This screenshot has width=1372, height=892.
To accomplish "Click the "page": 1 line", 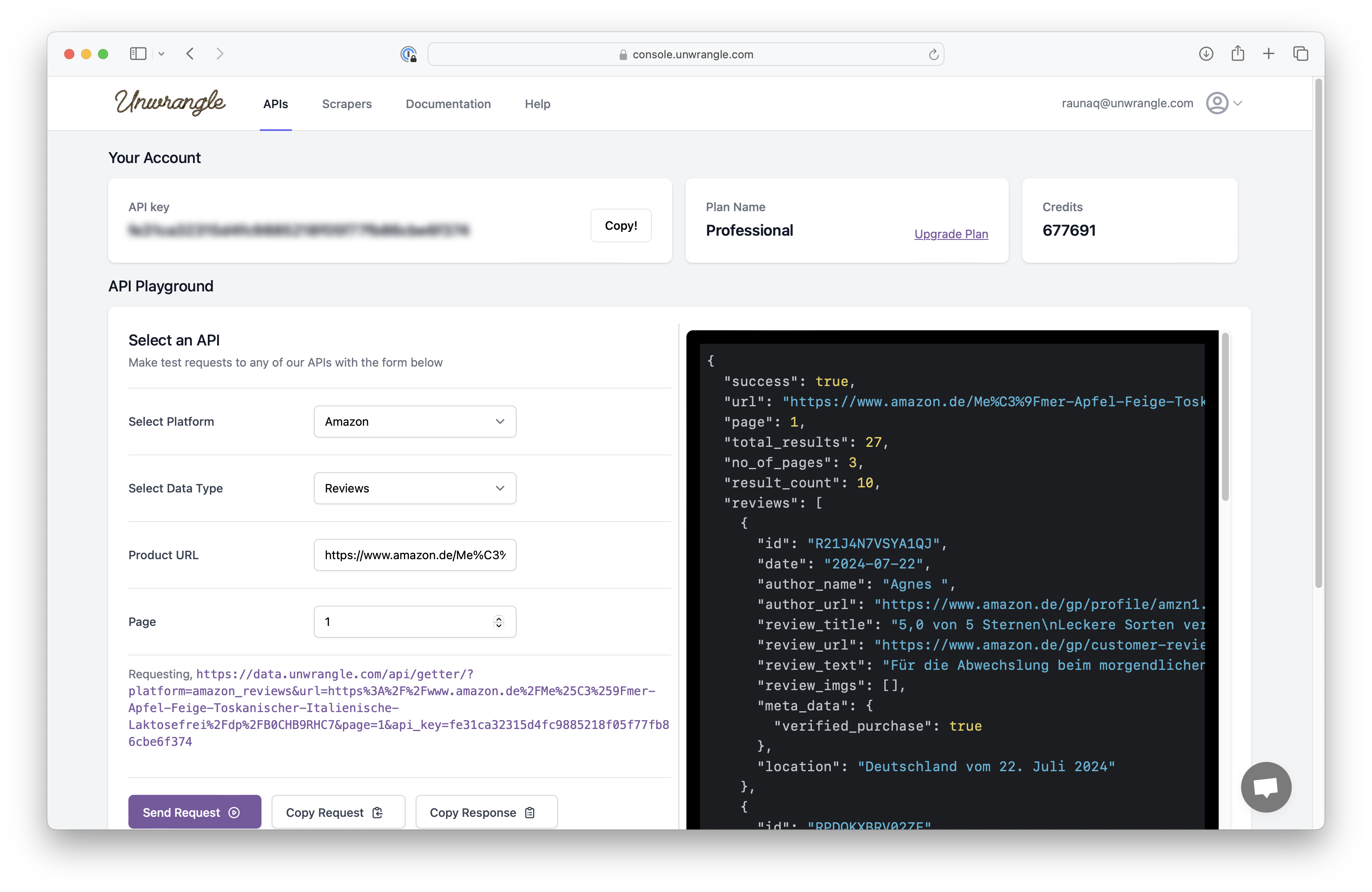I will tap(764, 422).
